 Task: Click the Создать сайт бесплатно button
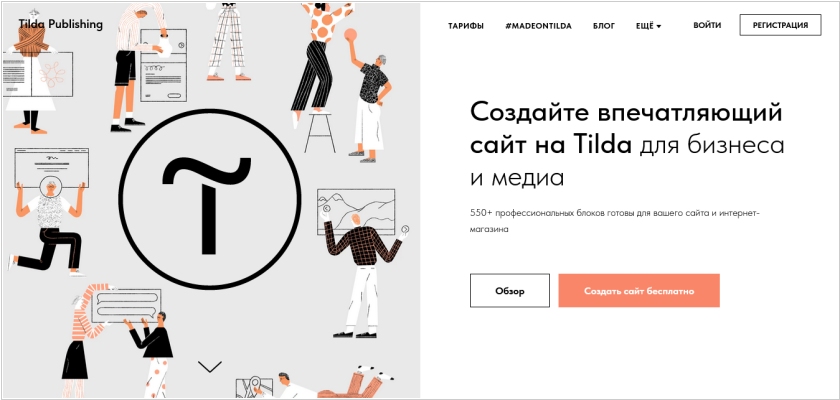[639, 291]
